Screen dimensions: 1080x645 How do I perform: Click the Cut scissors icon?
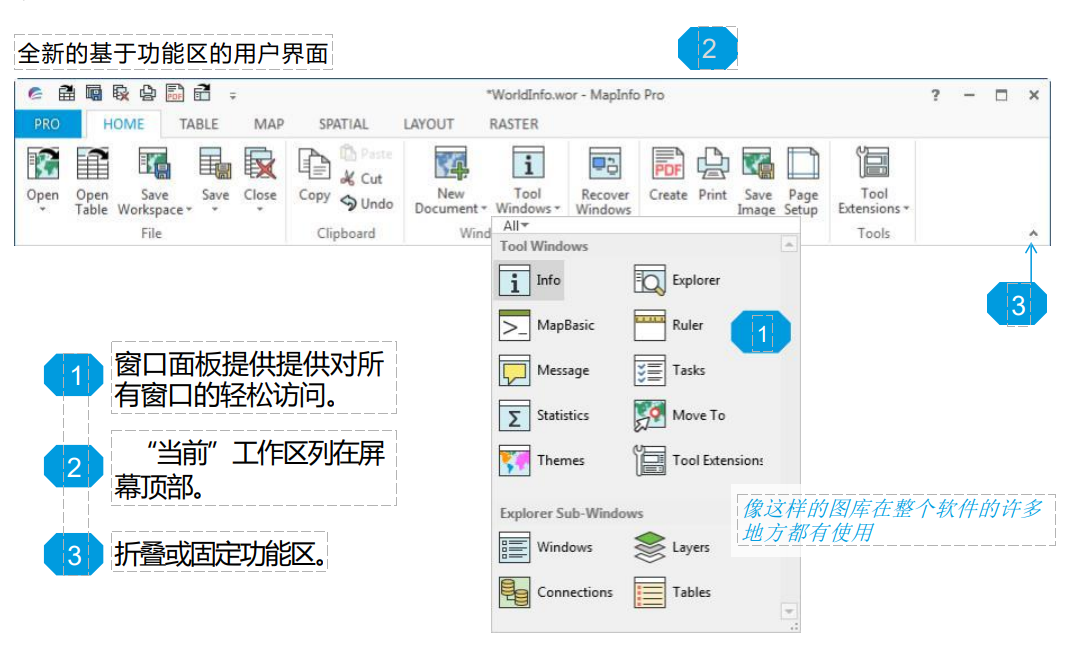point(348,178)
